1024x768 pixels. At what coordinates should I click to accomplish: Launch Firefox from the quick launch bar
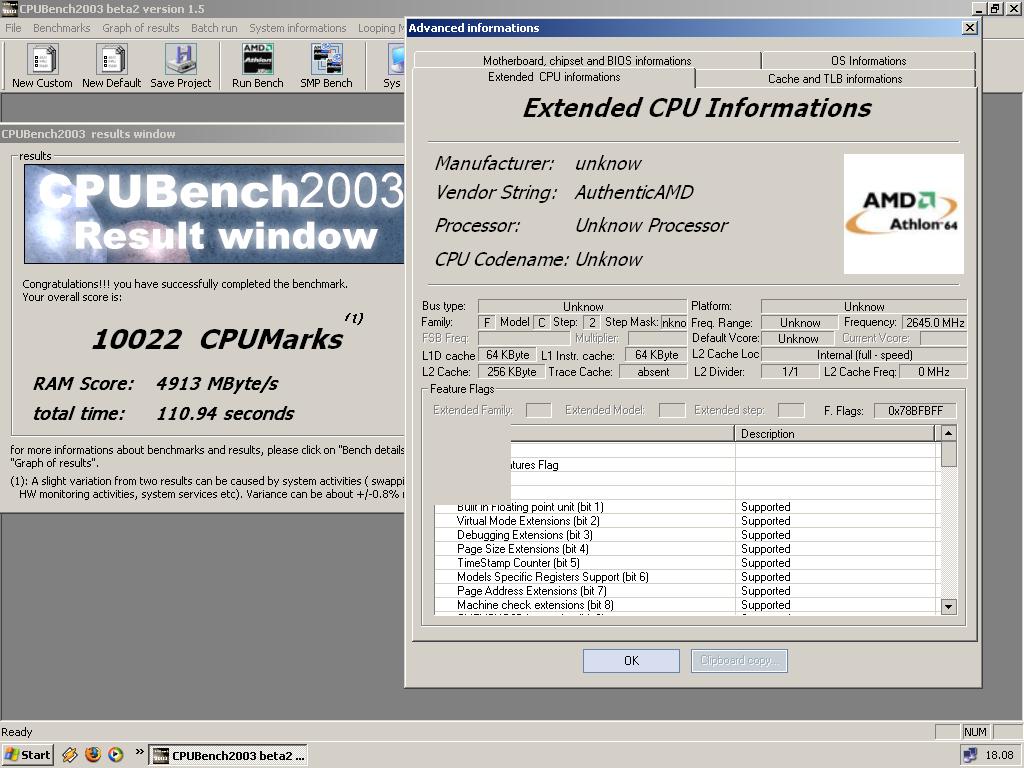[93, 755]
